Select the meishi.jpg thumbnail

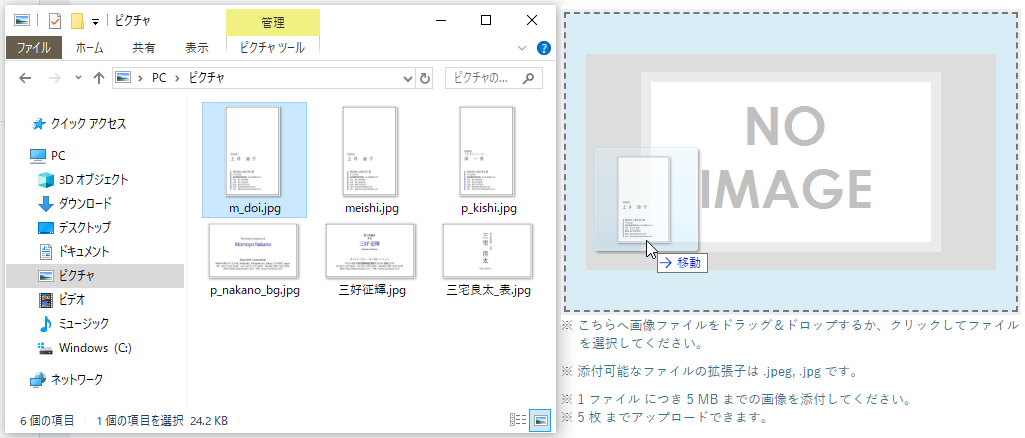tap(370, 152)
